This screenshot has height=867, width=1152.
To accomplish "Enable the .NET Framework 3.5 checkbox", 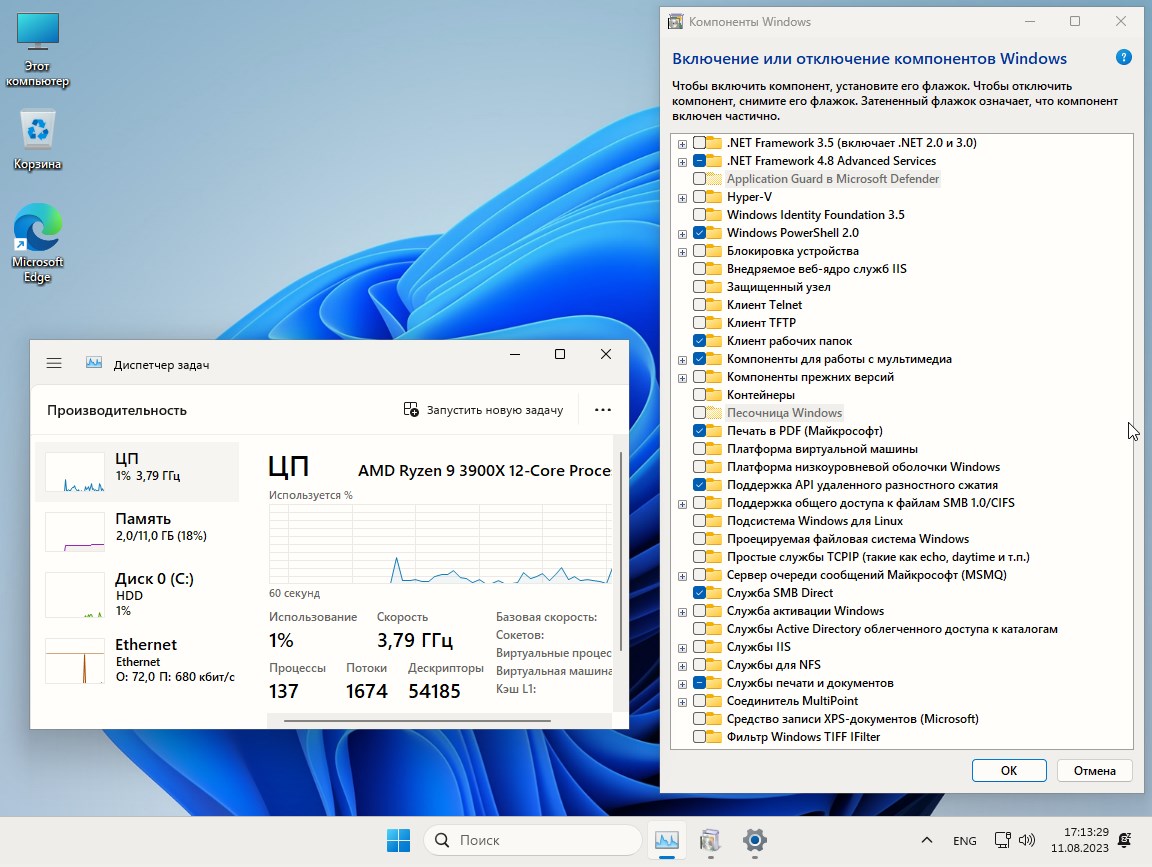I will [699, 143].
